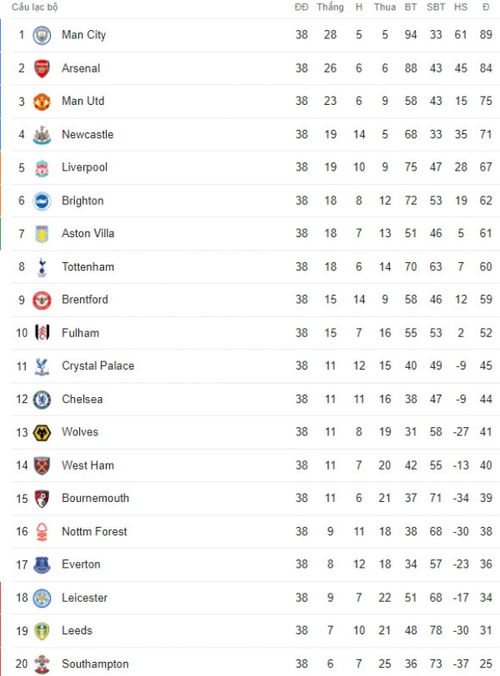Click the Thắng column header

(330, 7)
